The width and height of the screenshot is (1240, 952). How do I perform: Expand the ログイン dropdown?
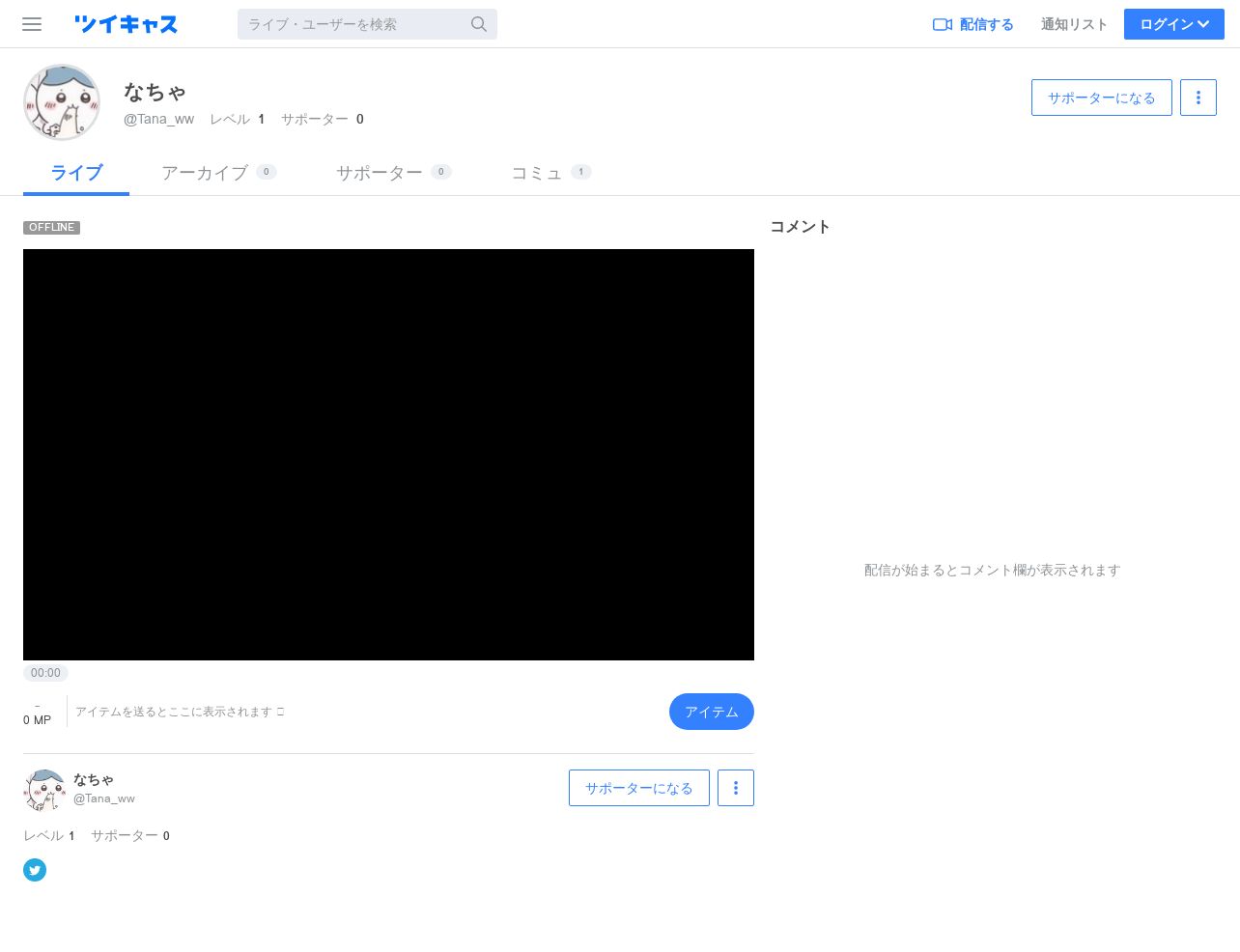point(1174,24)
